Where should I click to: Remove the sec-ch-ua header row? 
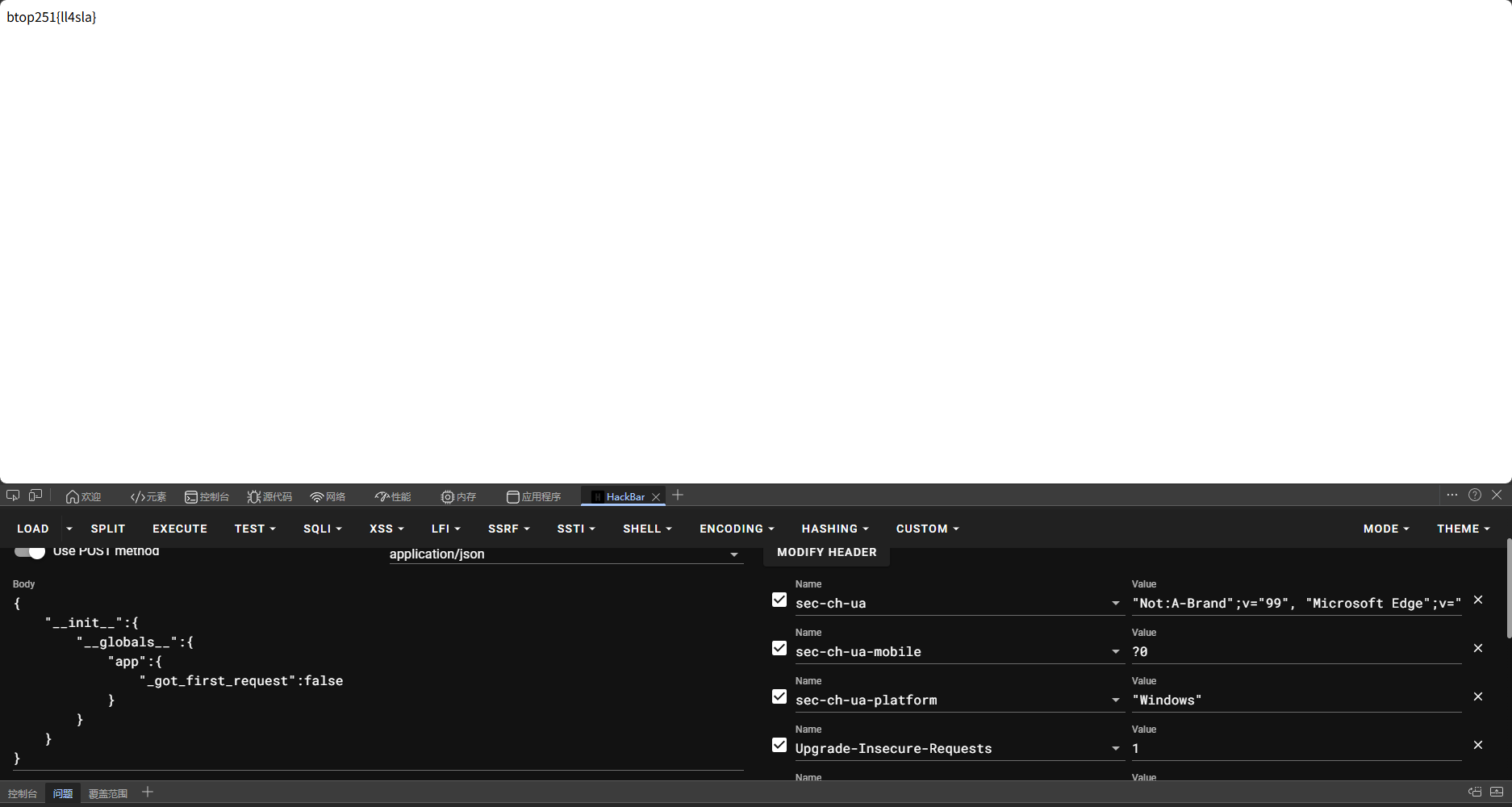pos(1478,600)
